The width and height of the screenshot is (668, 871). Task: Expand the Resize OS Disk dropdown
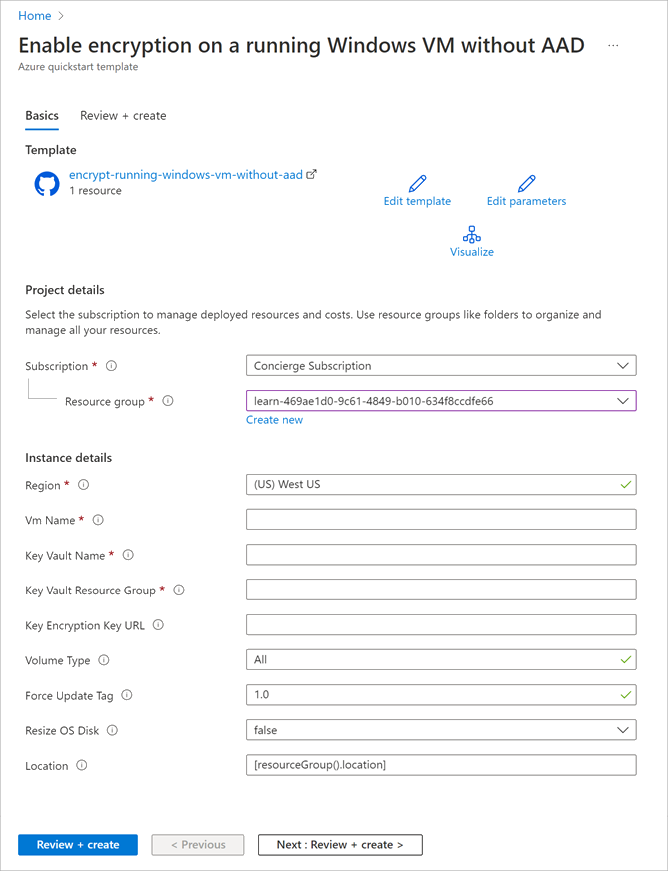click(441, 730)
